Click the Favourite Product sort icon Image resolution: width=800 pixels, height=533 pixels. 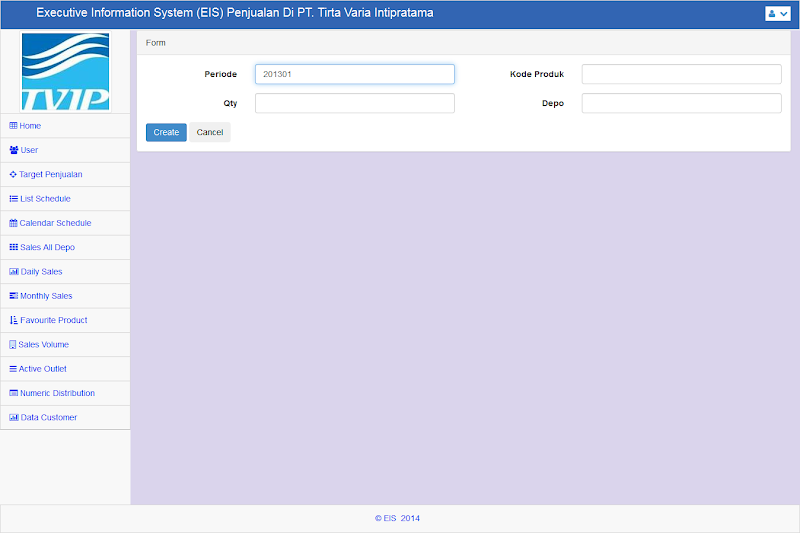pyautogui.click(x=13, y=320)
